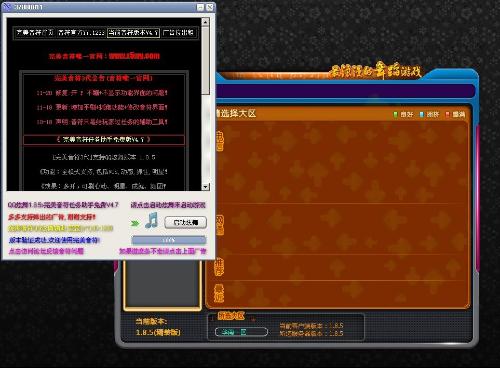
Task: Select the 最近 side tab
Action: (x=219, y=293)
